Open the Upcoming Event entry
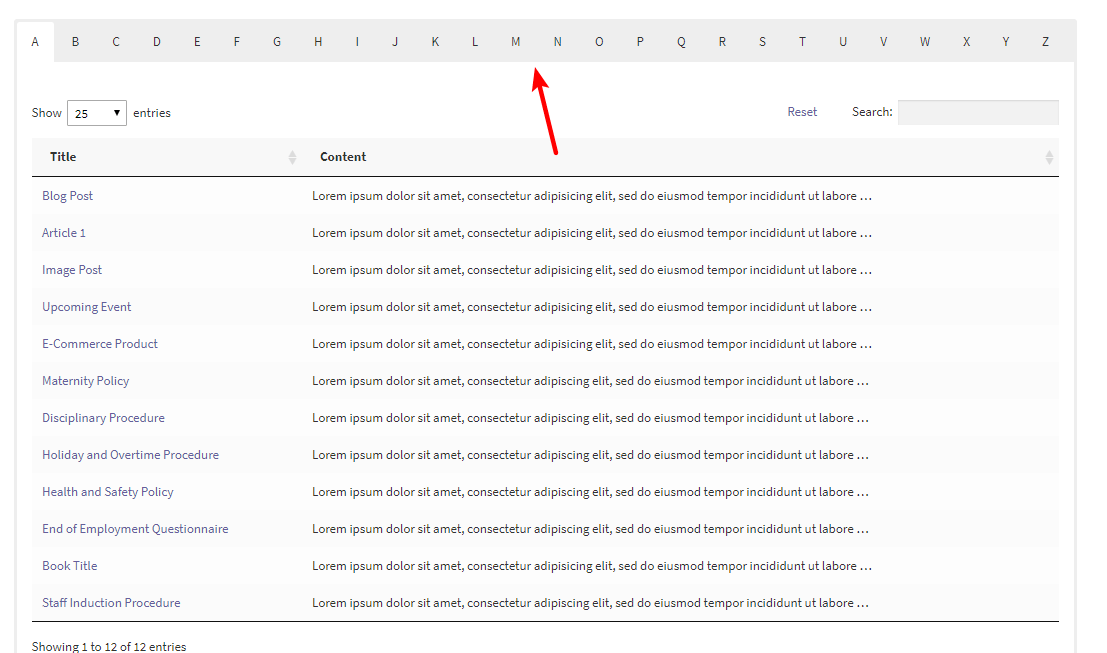The image size is (1107, 653). click(86, 306)
